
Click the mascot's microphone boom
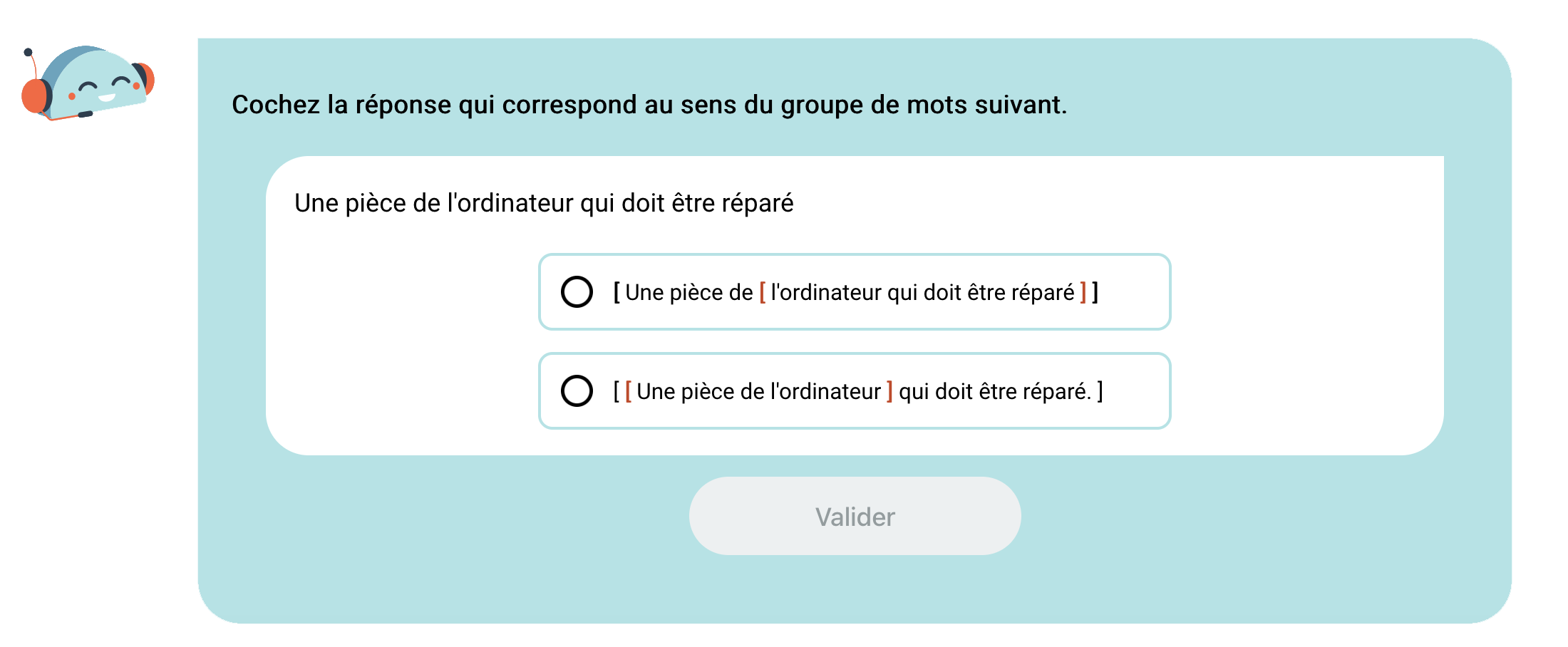pyautogui.click(x=85, y=114)
